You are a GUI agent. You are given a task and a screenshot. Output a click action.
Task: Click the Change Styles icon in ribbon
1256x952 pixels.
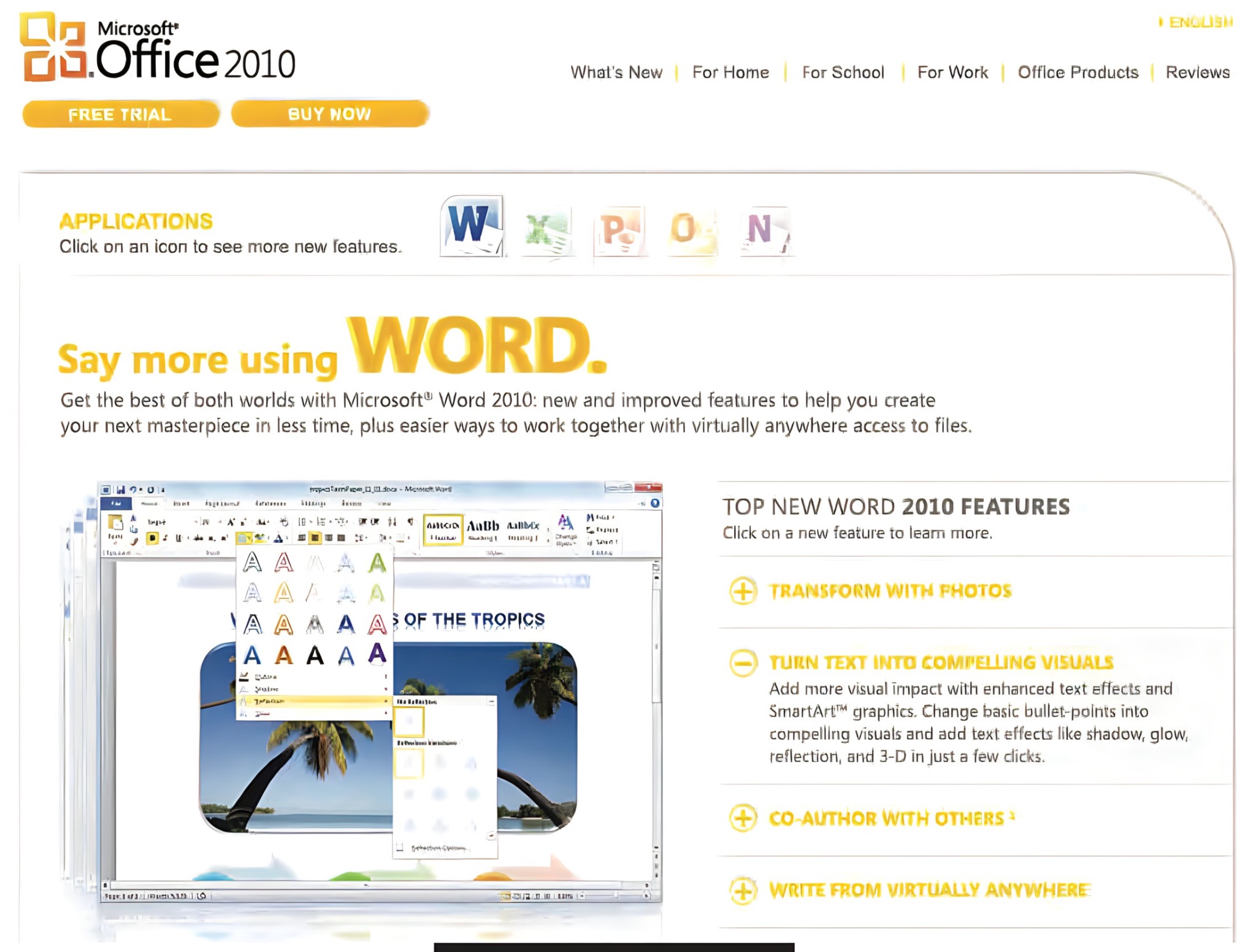pyautogui.click(x=565, y=530)
